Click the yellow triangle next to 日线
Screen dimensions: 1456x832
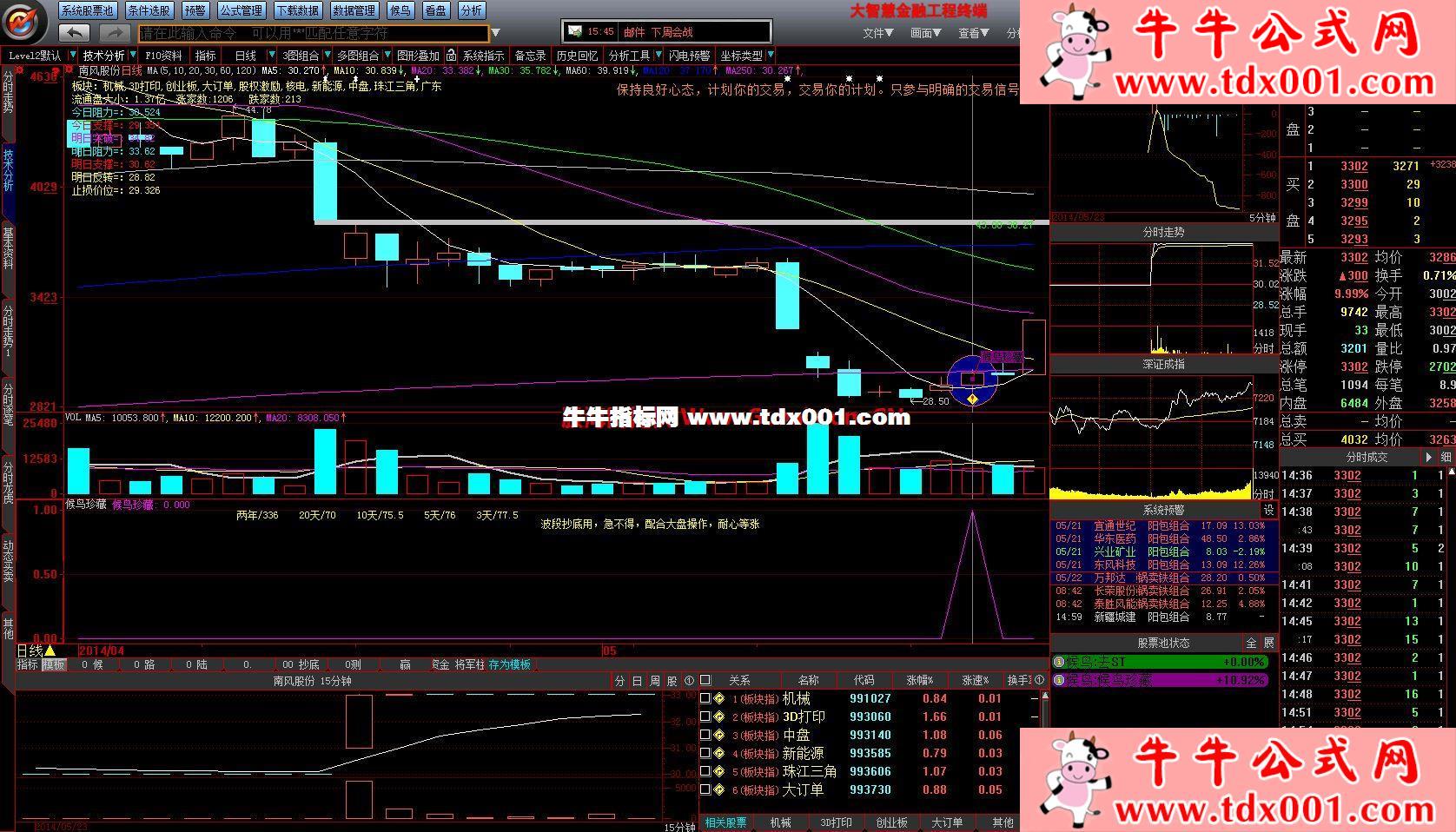pos(50,650)
